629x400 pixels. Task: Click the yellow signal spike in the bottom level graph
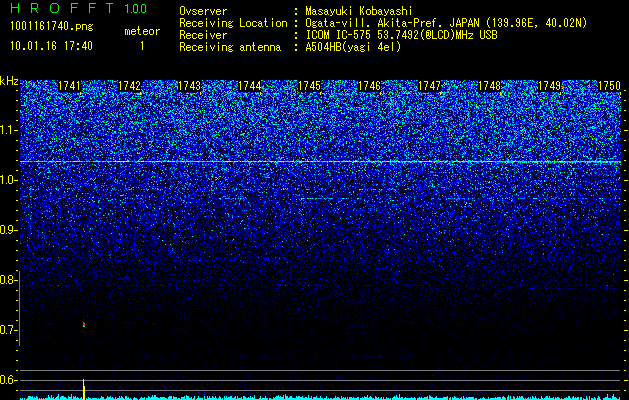click(84, 389)
